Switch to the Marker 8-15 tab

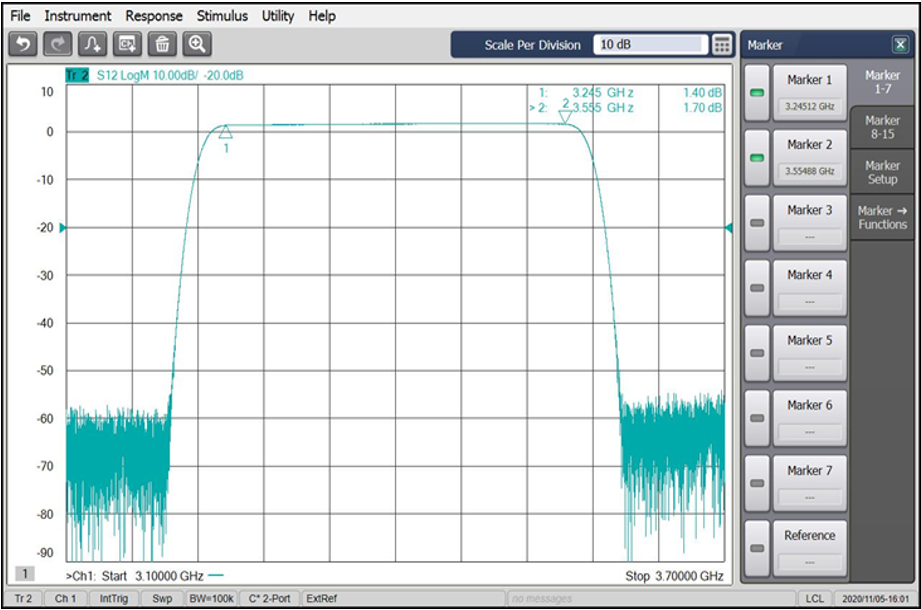pos(882,127)
